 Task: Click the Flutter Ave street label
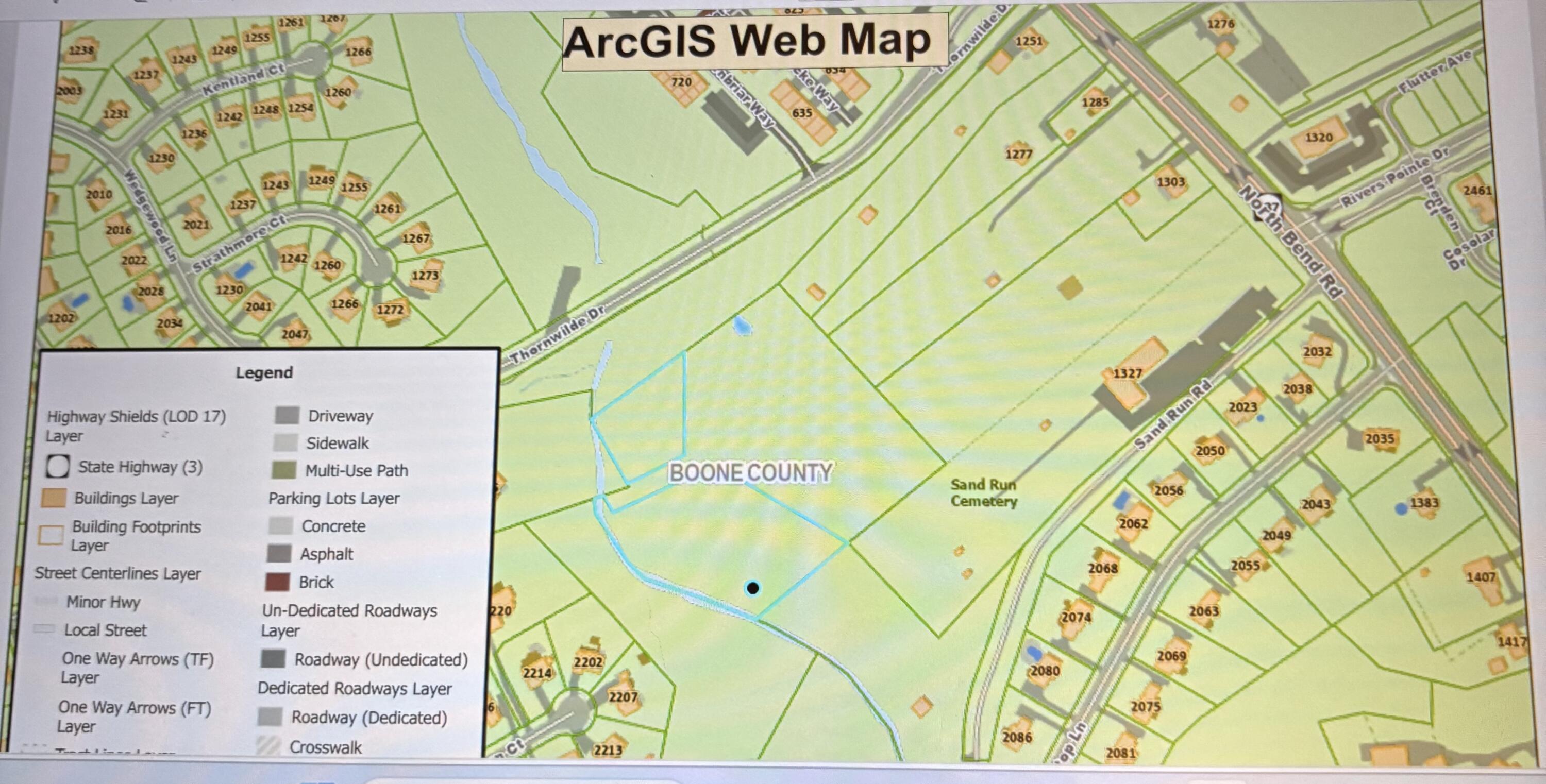pyautogui.click(x=1435, y=72)
